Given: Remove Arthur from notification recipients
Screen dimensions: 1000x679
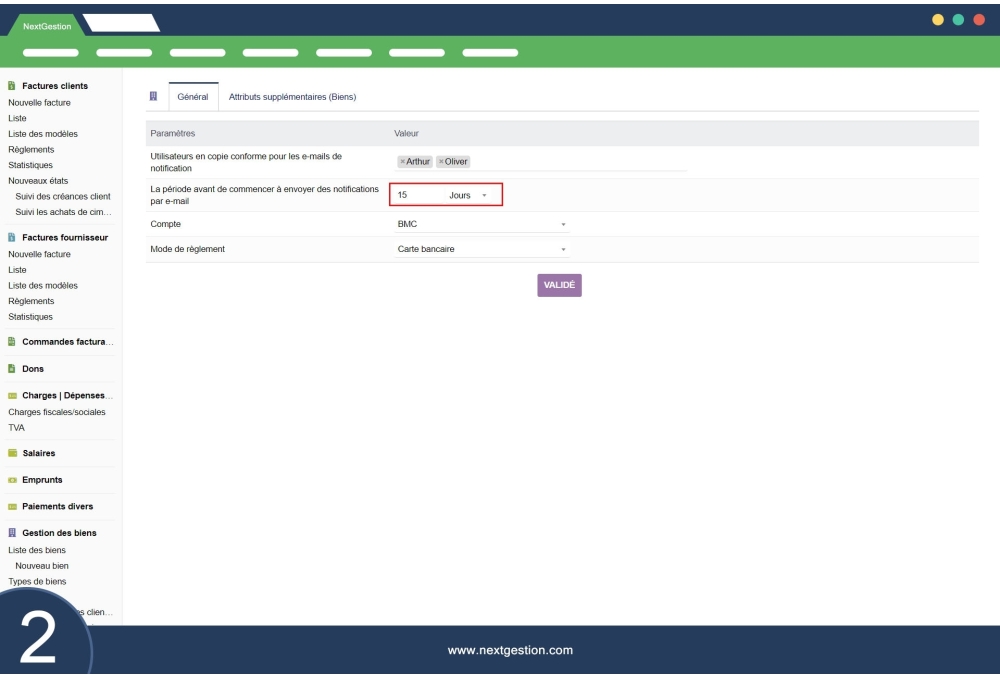Looking at the screenshot, I should 403,160.
